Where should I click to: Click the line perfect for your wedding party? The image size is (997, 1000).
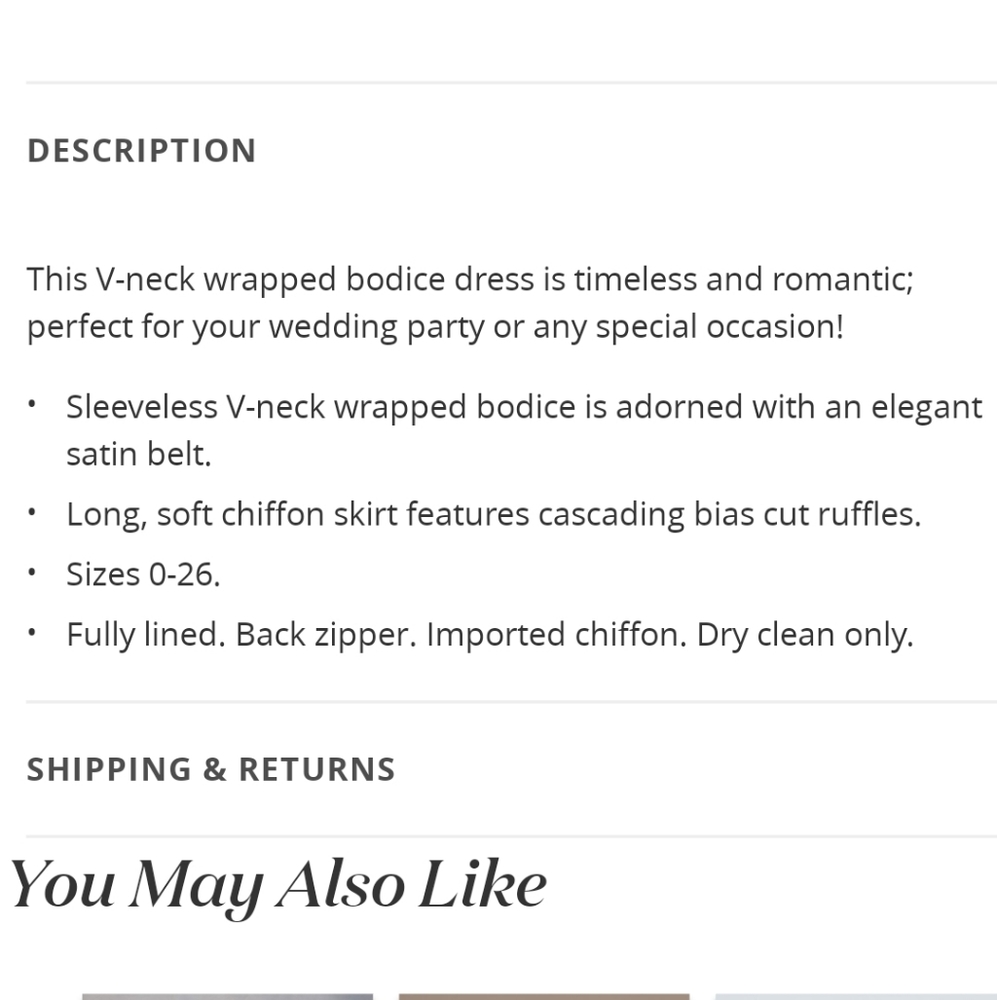coord(435,327)
